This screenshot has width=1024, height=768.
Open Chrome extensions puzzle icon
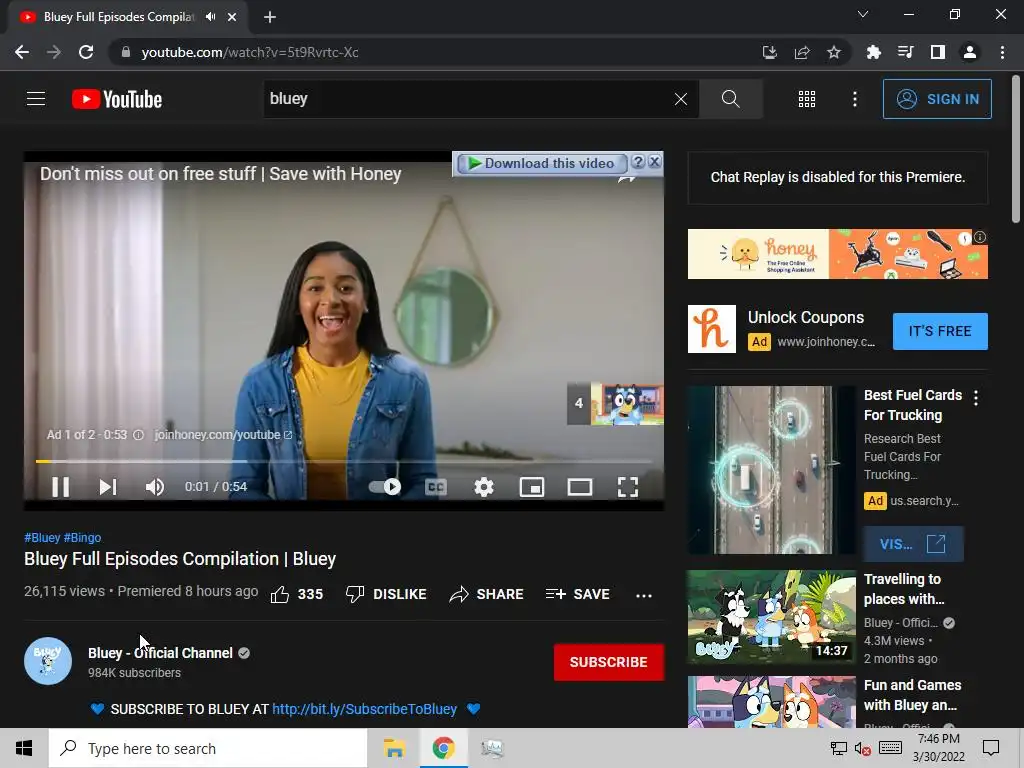pyautogui.click(x=873, y=52)
